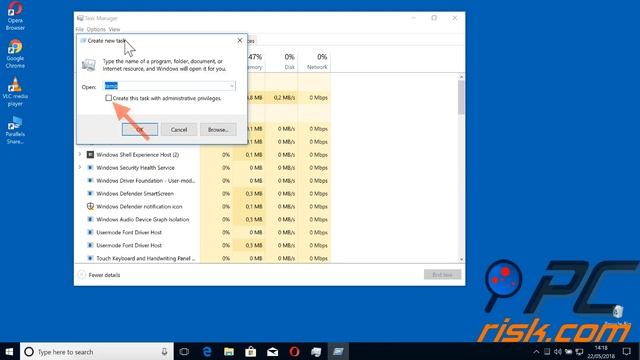640x360 pixels.
Task: Click the Windows Defender notification icon shield
Action: pos(90,207)
